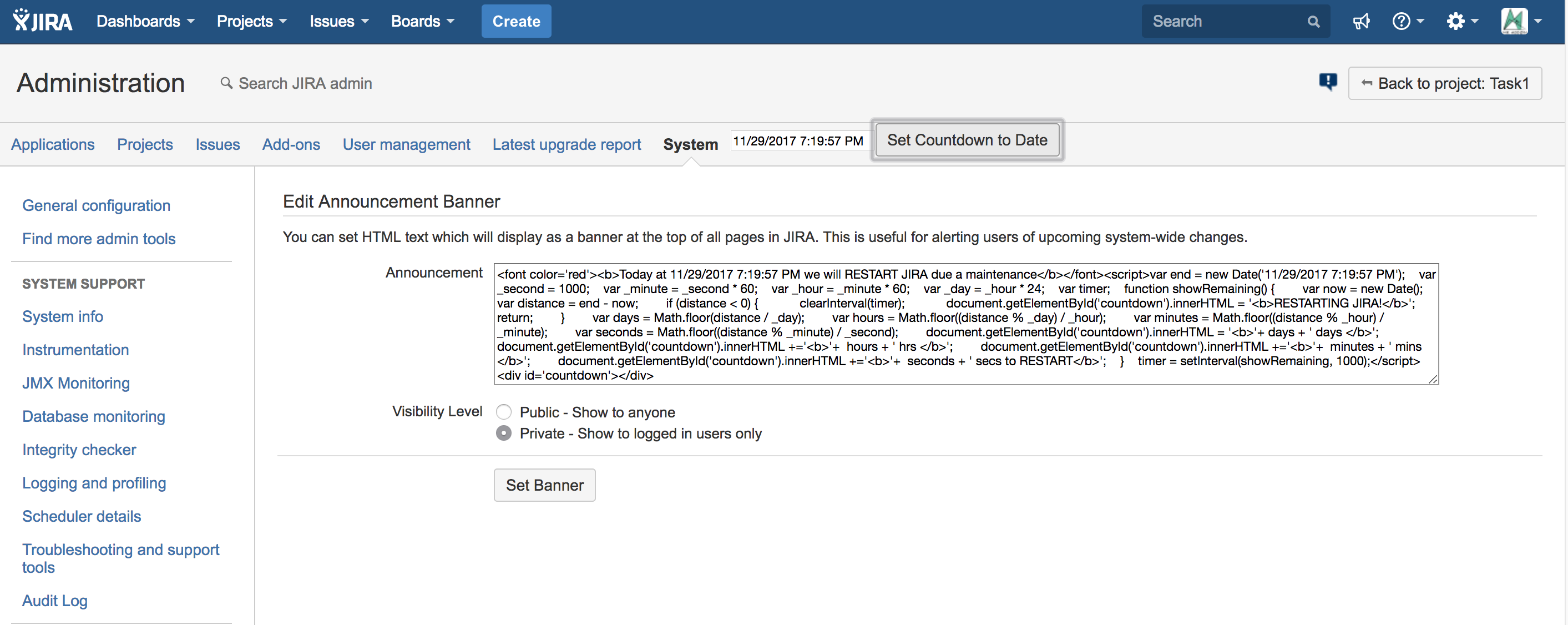
Task: Click the countdown date input field
Action: 798,142
